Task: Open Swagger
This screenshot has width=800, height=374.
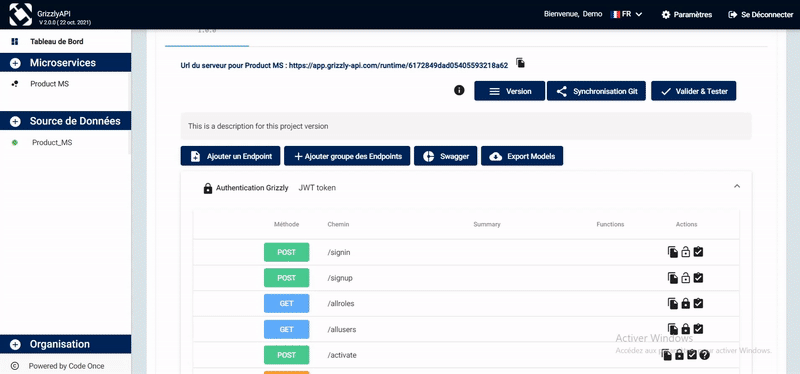Action: pyautogui.click(x=445, y=156)
